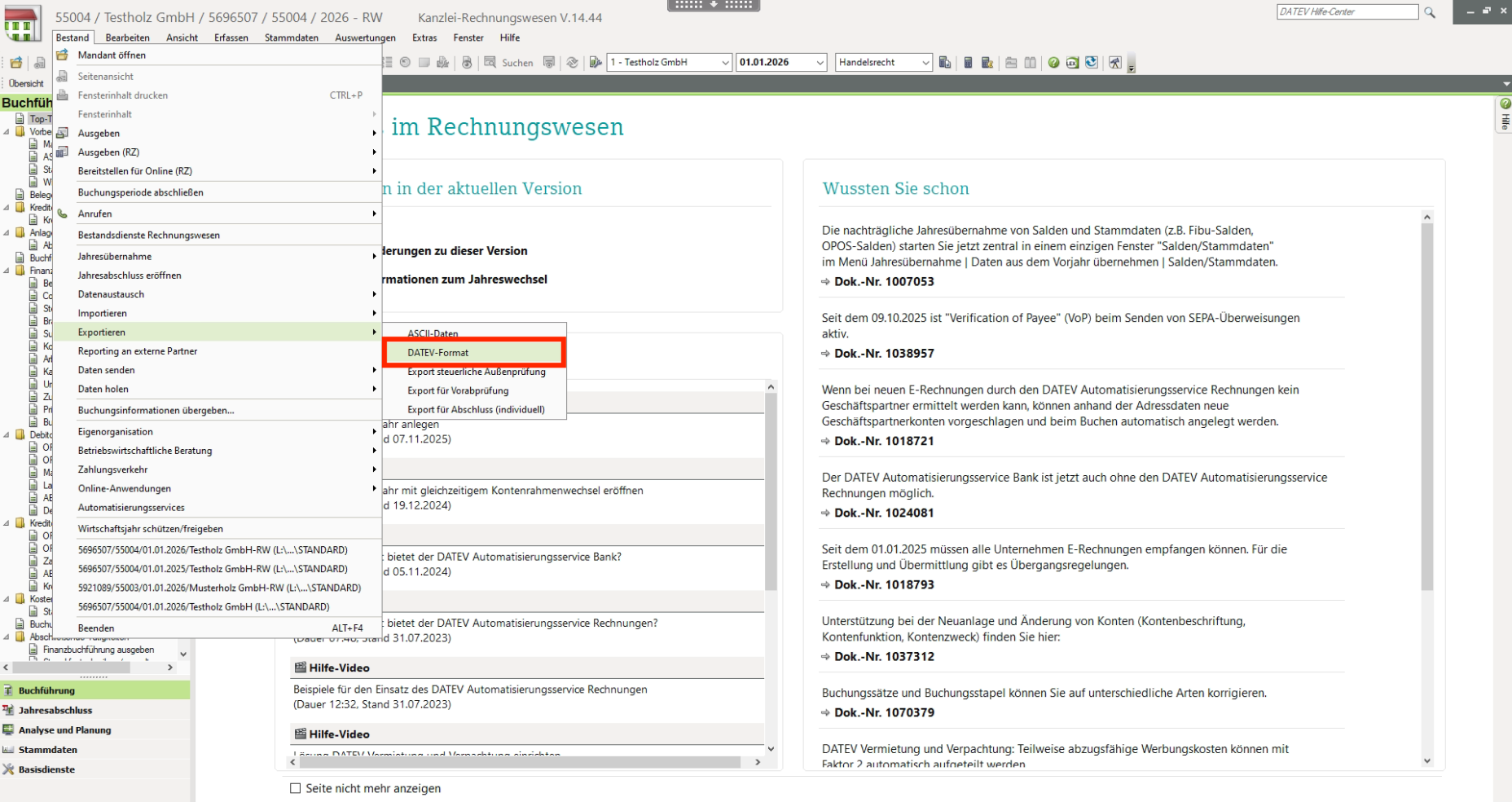Click the search icon next to Suchen

click(490, 62)
